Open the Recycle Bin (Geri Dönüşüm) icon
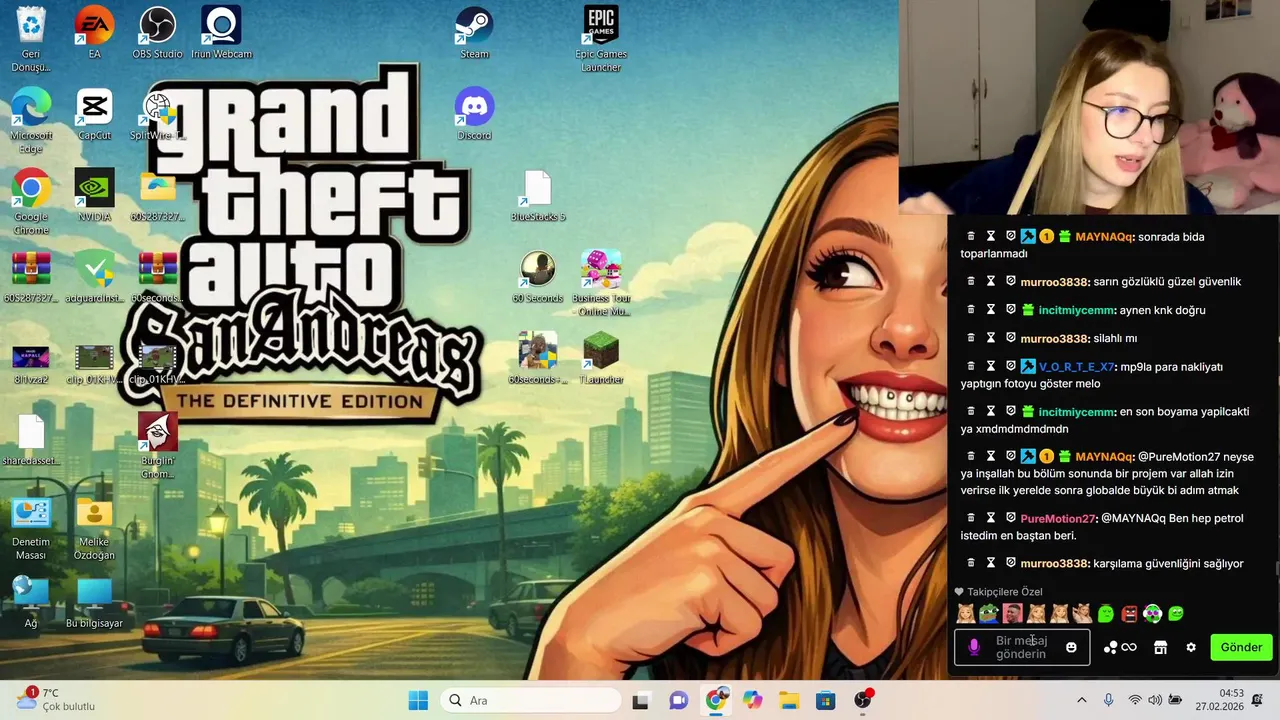This screenshot has width=1280, height=720. [x=31, y=38]
